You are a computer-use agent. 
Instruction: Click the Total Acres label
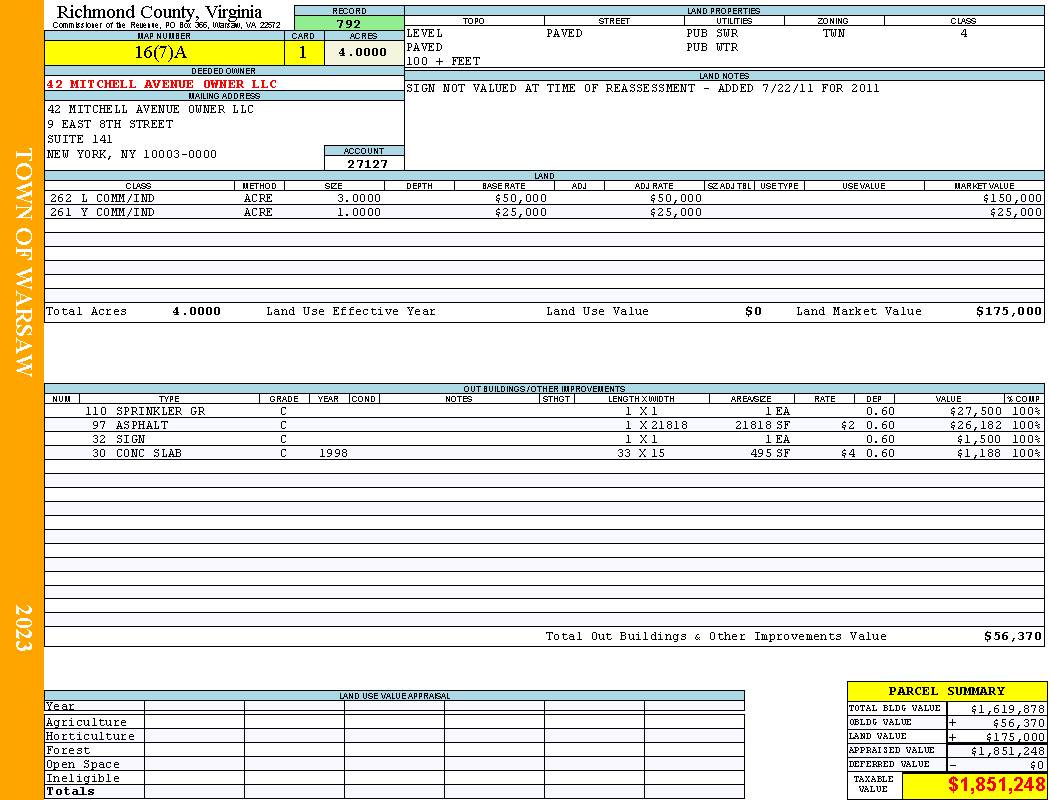point(86,311)
